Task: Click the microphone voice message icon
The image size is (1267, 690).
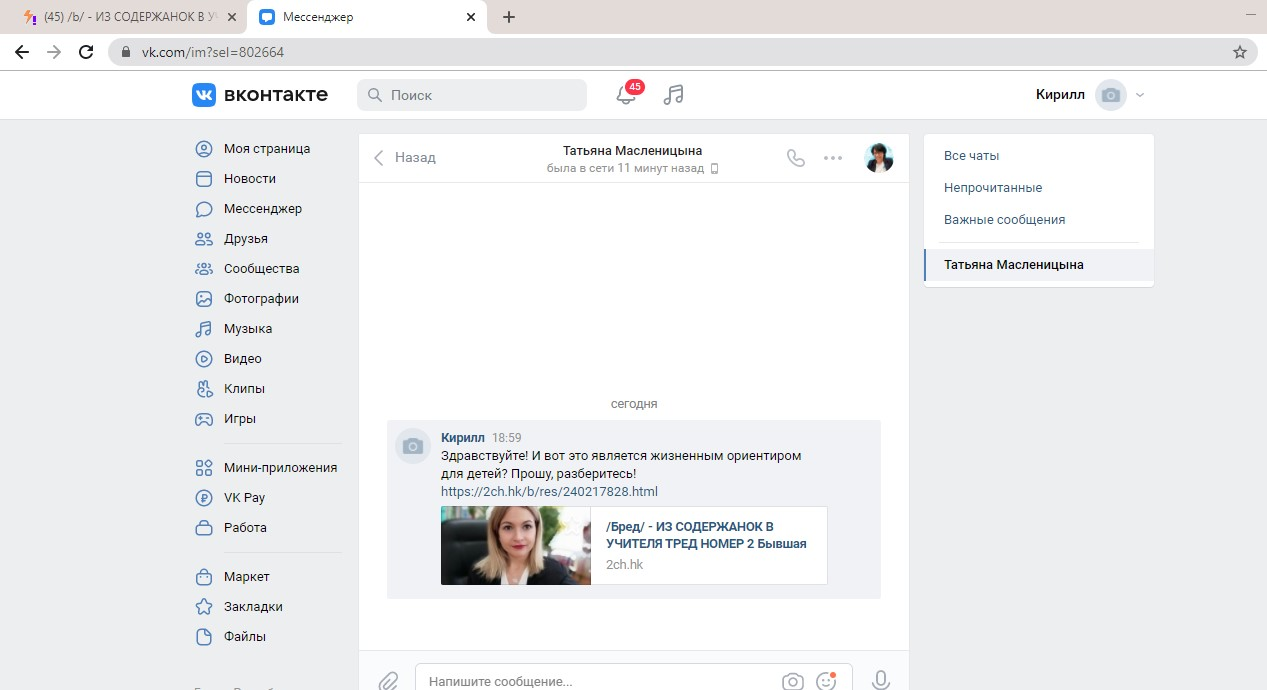Action: 881,680
